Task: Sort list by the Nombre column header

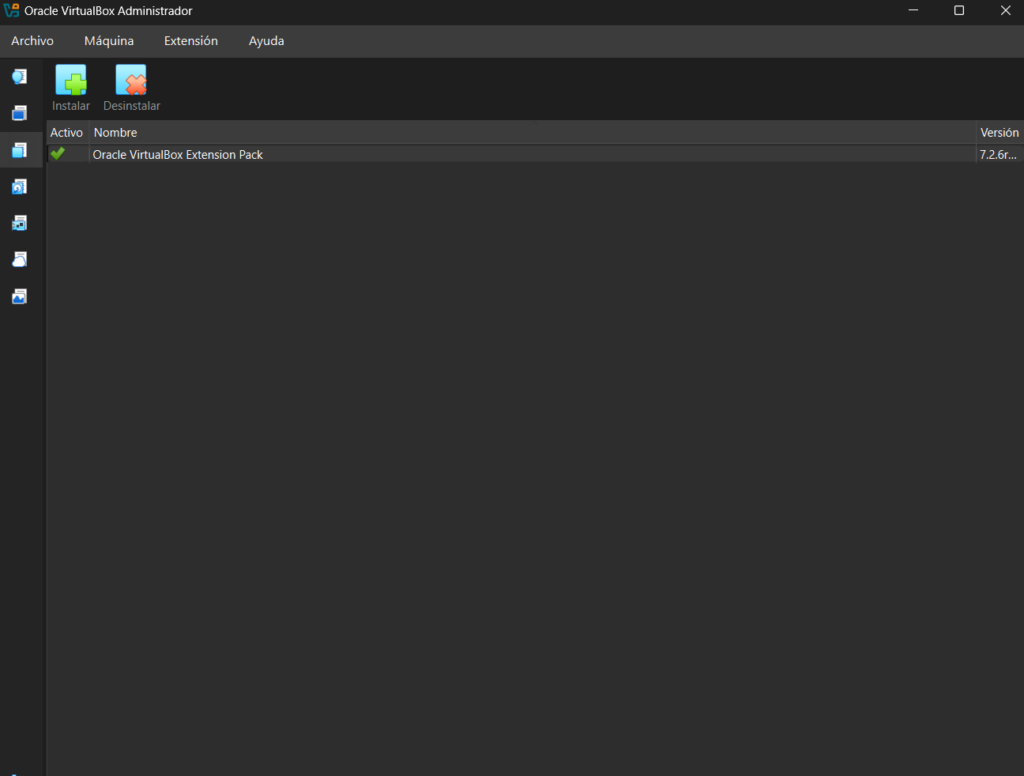Action: coord(115,133)
